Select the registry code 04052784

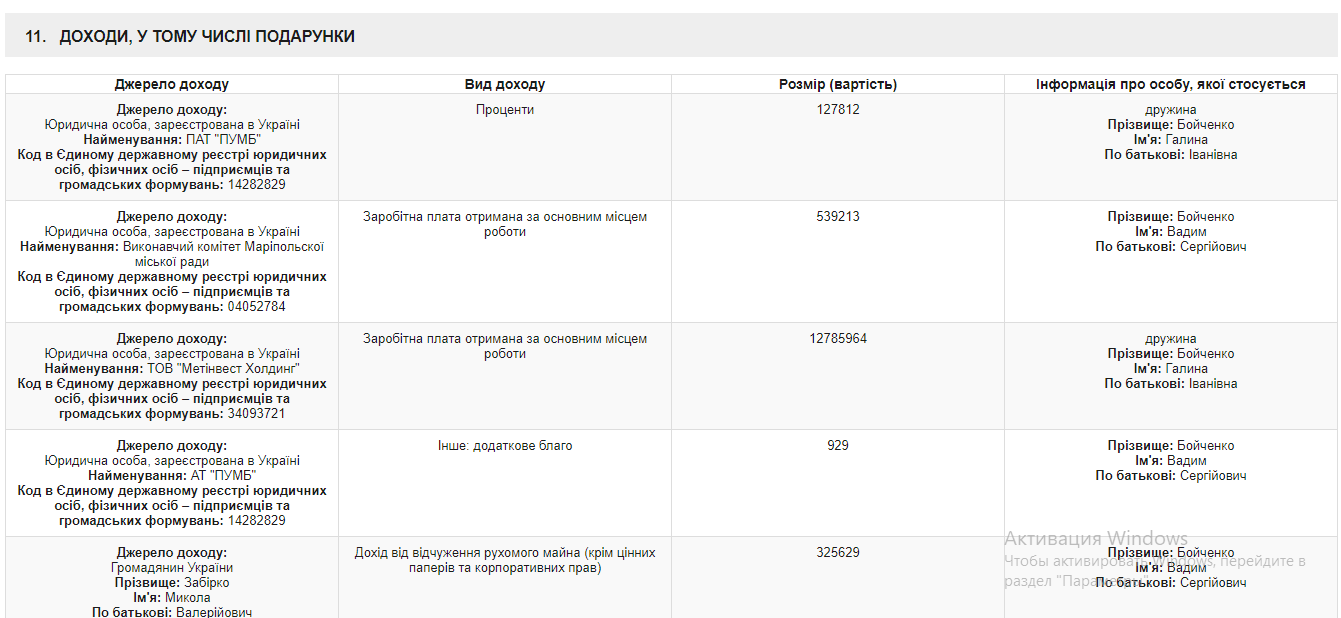pos(256,307)
